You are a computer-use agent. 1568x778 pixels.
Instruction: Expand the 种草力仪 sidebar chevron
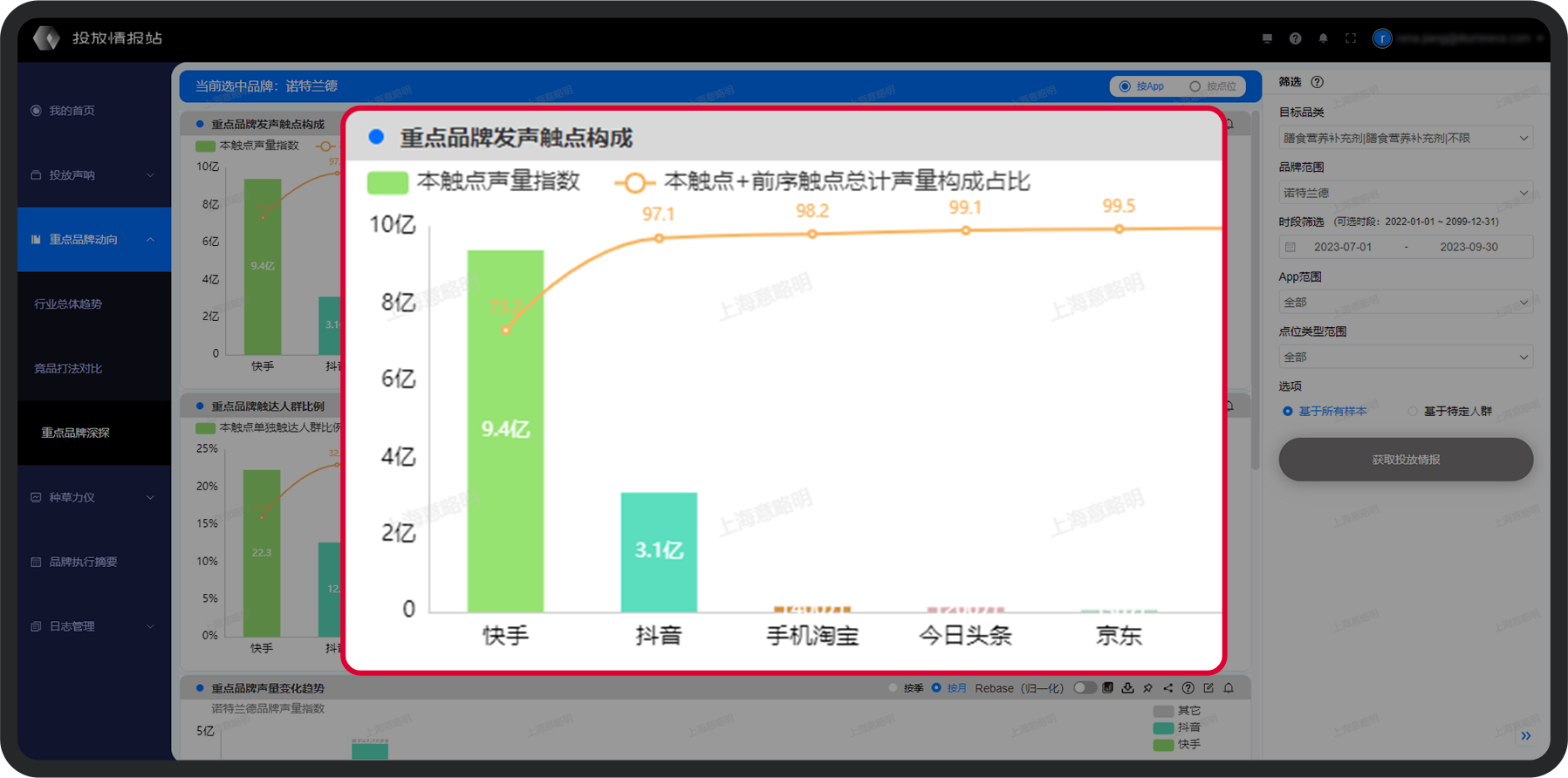(150, 497)
